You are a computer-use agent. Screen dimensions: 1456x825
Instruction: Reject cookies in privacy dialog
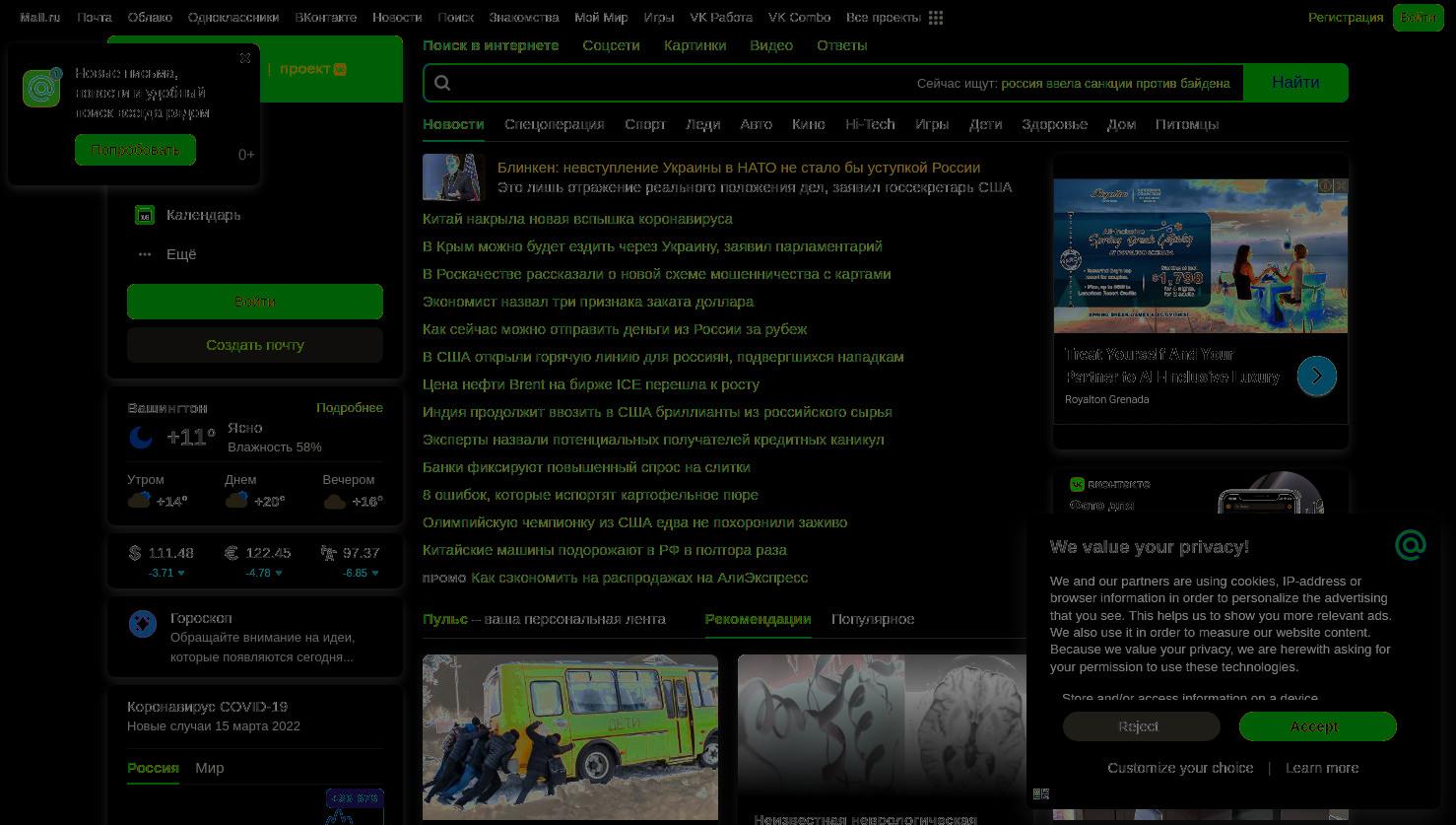[1141, 726]
